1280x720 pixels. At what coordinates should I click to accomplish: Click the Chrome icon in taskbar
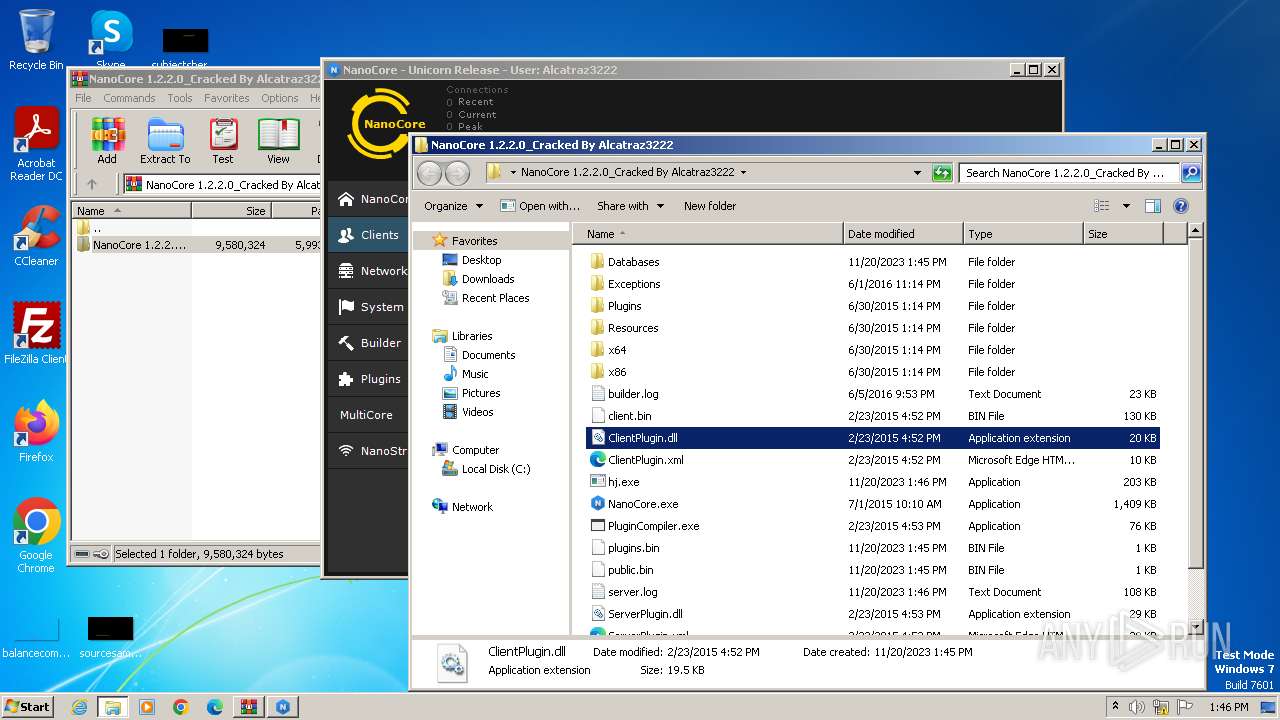point(181,707)
